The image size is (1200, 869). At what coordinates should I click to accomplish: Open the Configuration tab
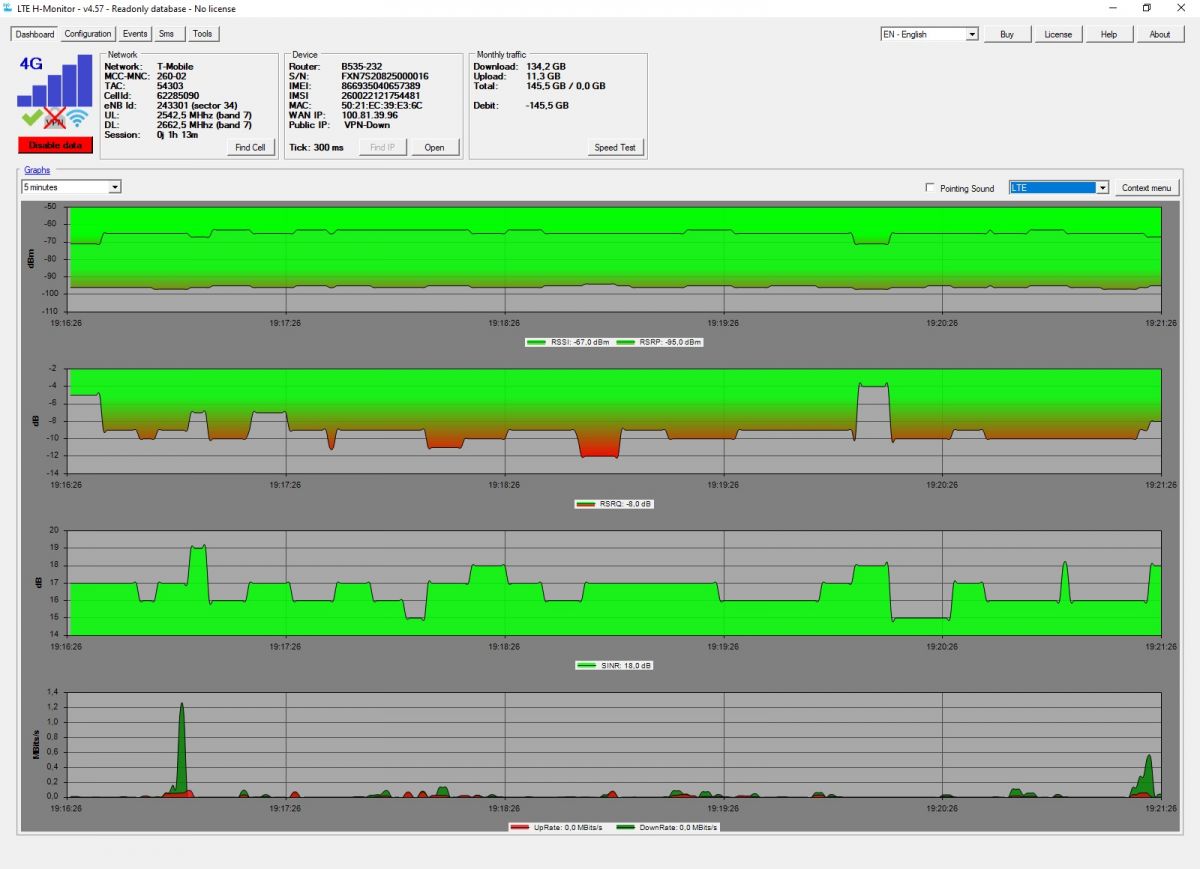(x=88, y=34)
